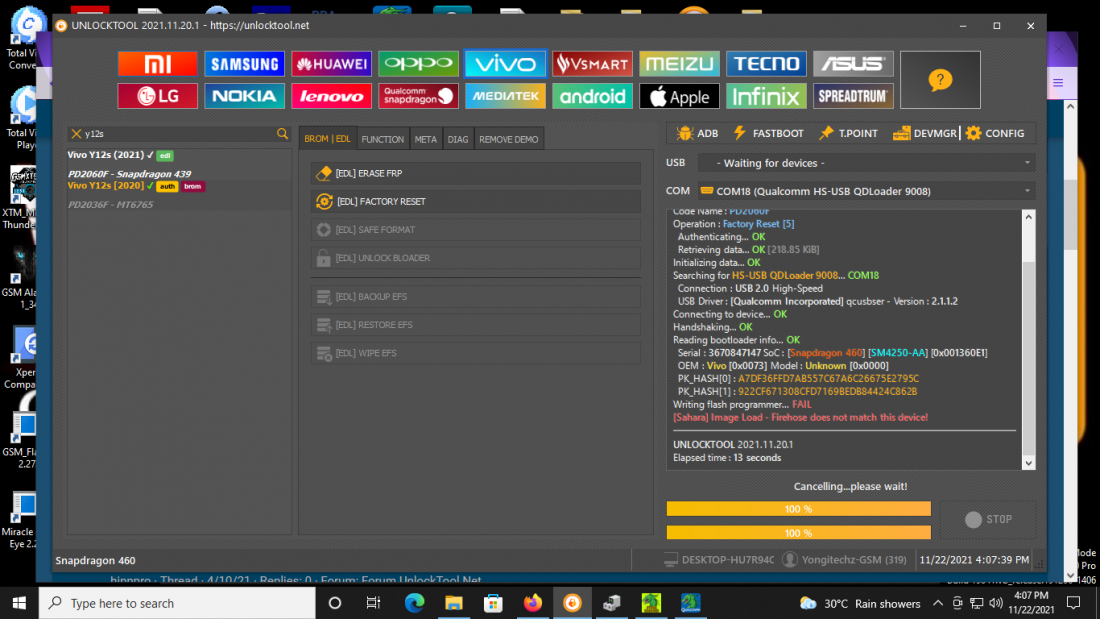
Task: Choose the Lenovo brand icon
Action: tap(331, 96)
